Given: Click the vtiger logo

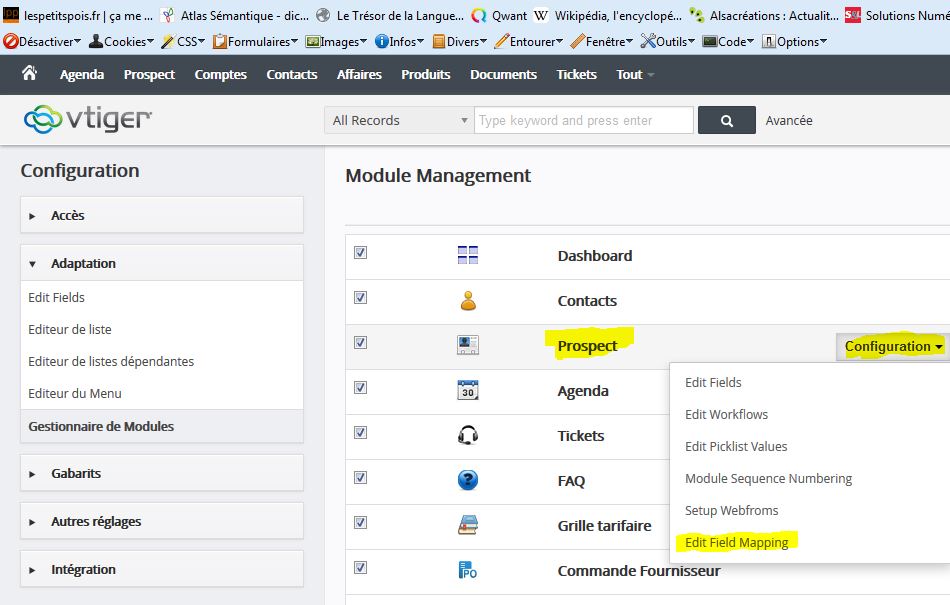Looking at the screenshot, I should click(88, 120).
